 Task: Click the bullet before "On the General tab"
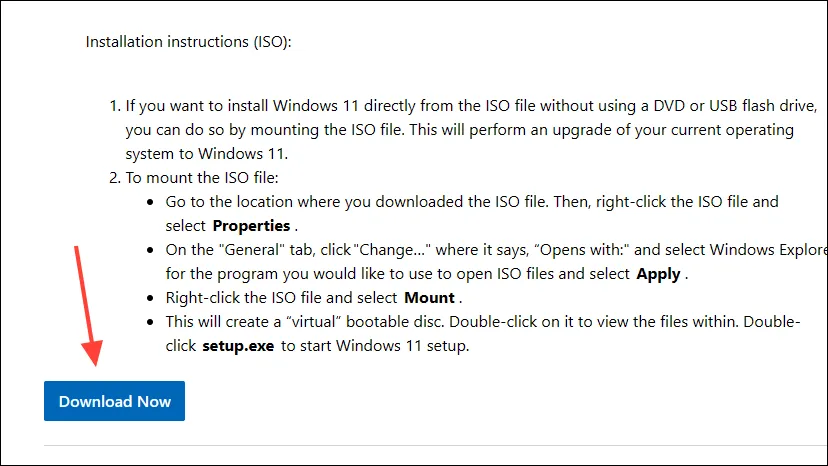150,250
